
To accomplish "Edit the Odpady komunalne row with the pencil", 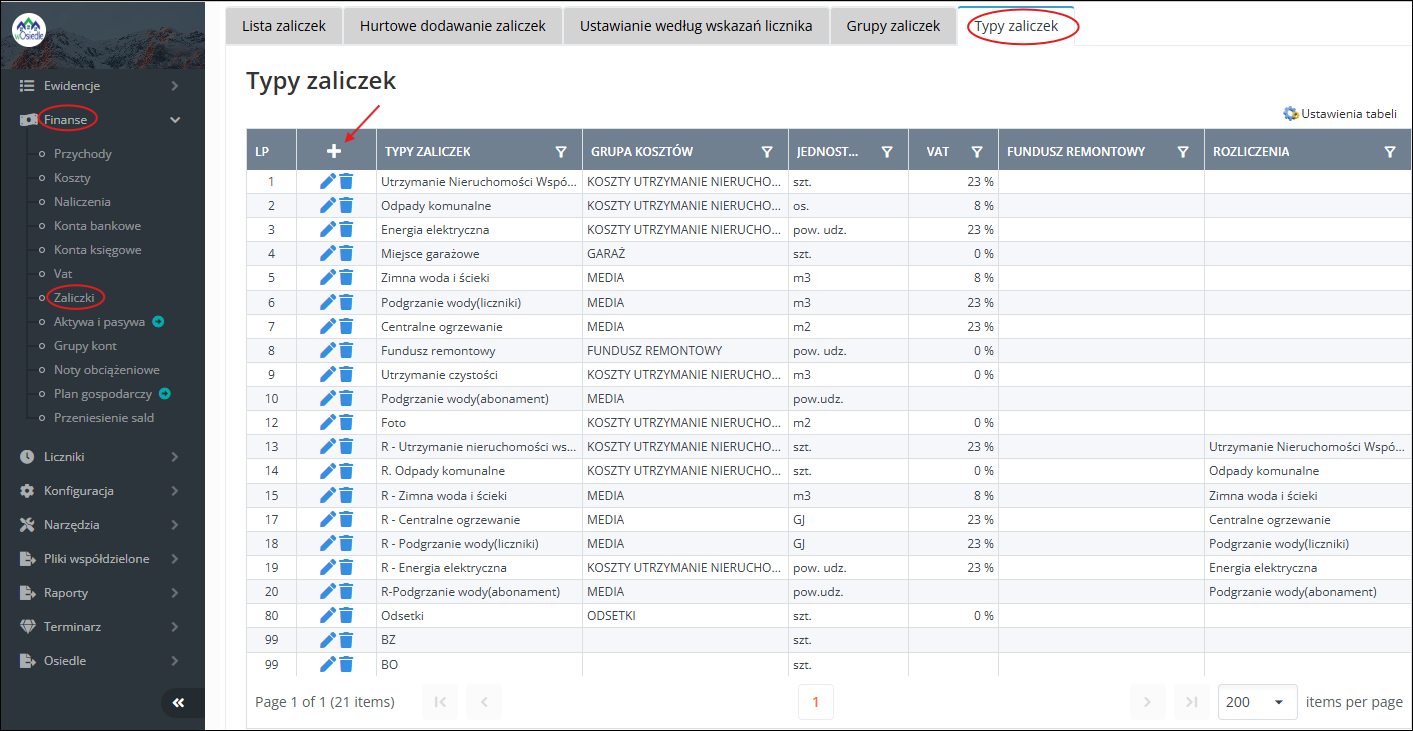I will (x=327, y=205).
